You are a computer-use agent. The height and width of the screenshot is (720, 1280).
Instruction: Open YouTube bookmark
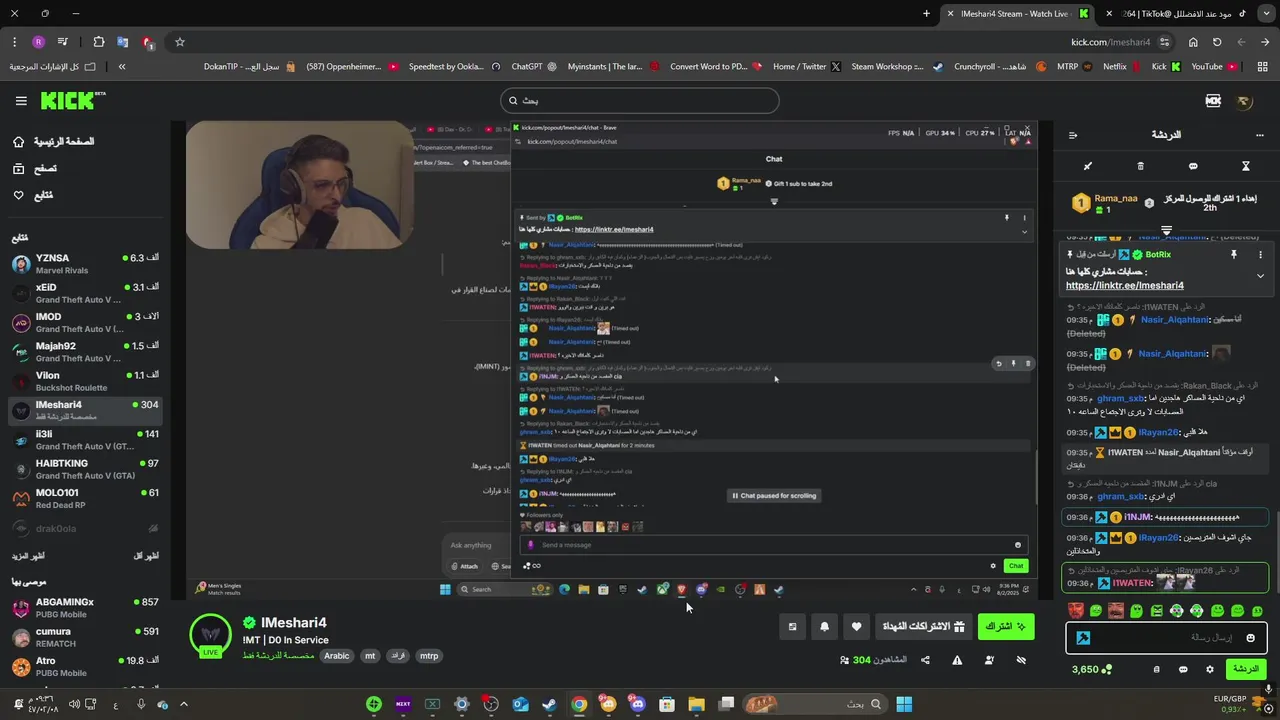coord(1214,67)
